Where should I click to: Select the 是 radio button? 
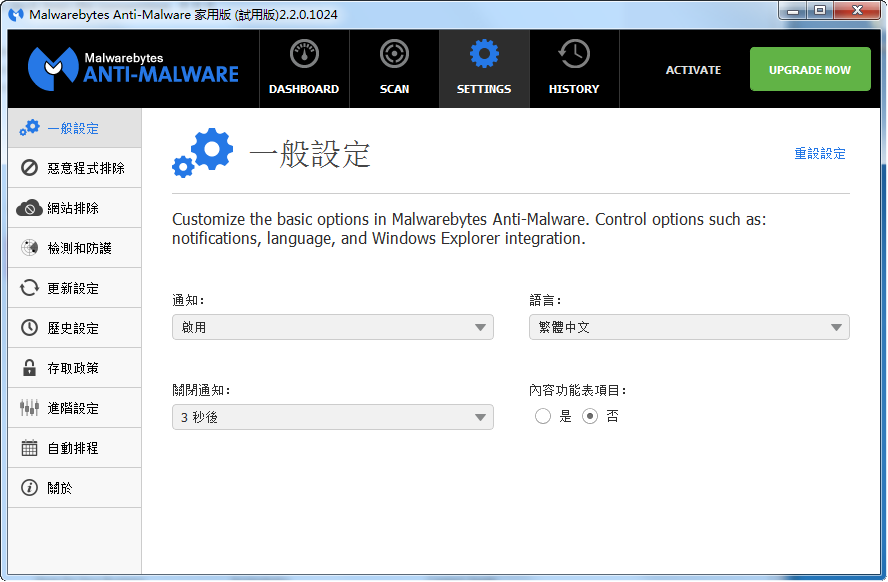(543, 416)
